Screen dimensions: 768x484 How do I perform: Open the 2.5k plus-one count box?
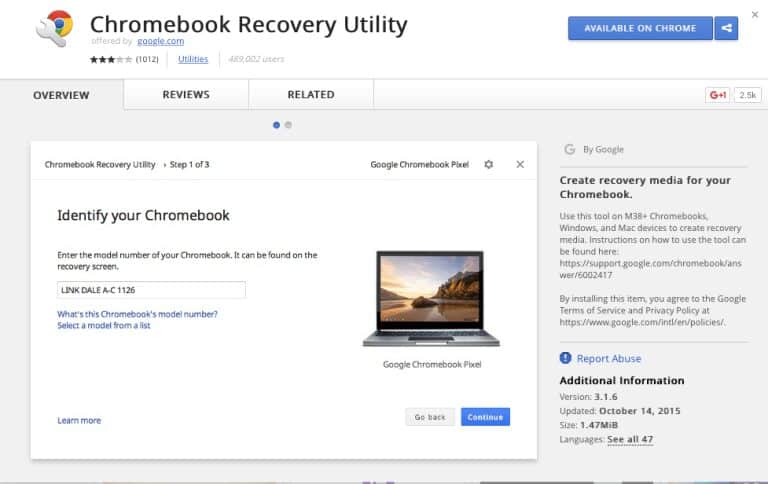(747, 95)
